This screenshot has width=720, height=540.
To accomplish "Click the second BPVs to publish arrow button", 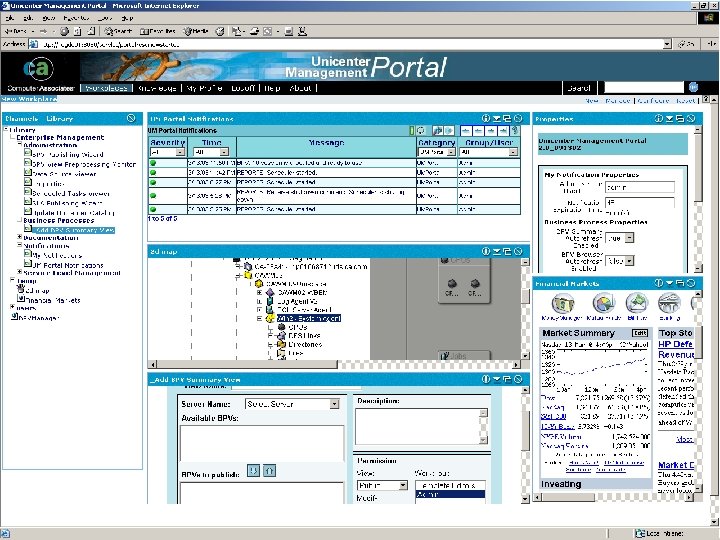I will point(270,471).
